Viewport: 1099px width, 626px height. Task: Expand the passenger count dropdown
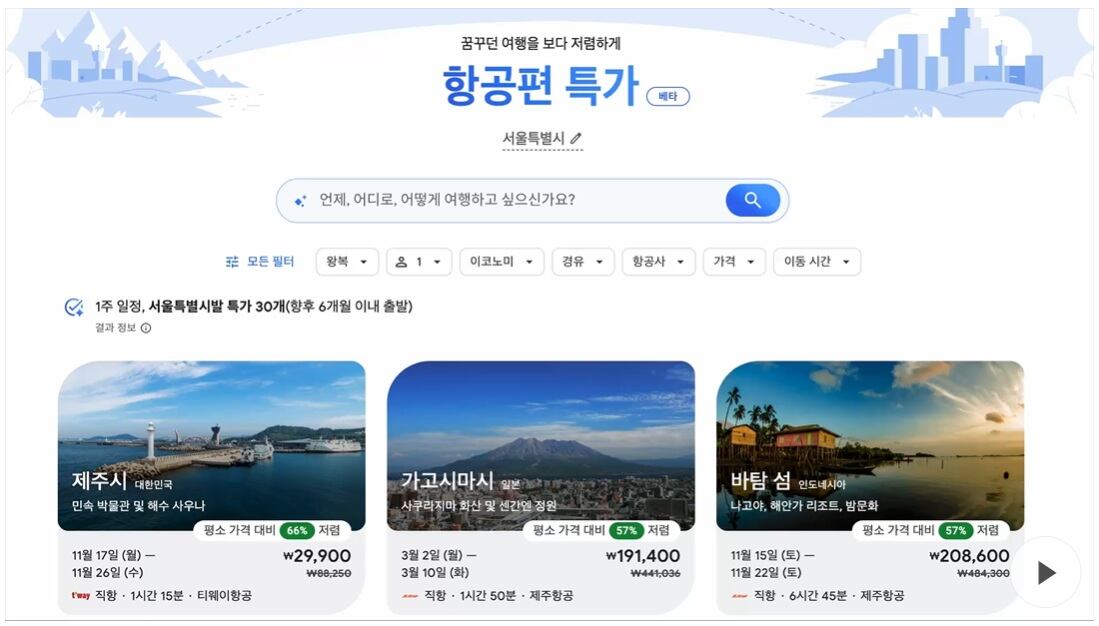click(418, 261)
